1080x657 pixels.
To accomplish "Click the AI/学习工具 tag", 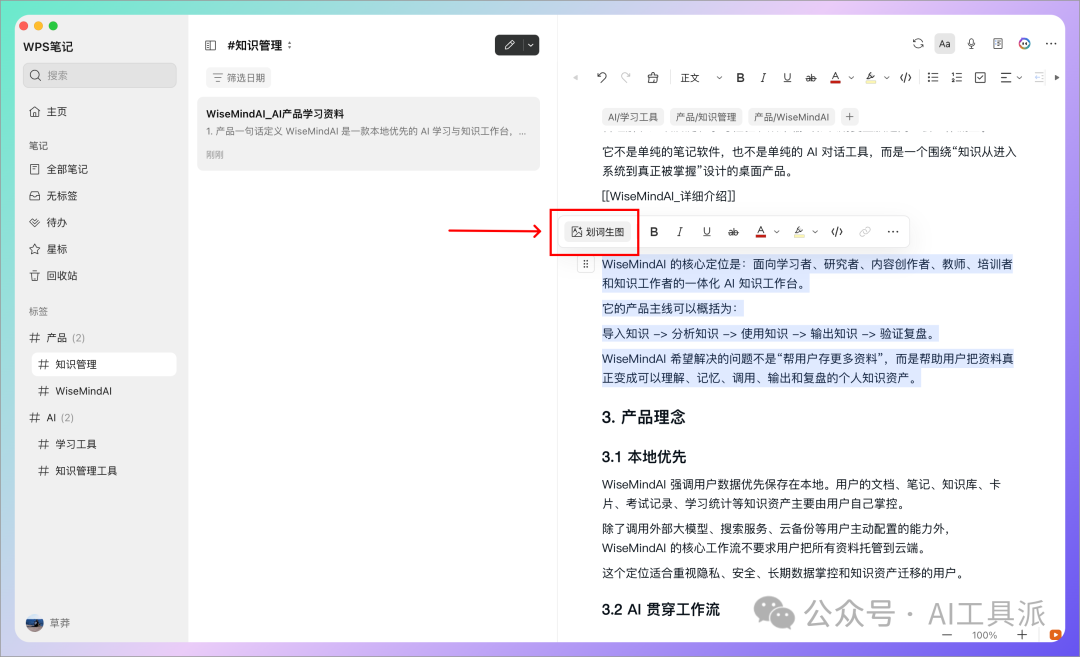I will (632, 117).
